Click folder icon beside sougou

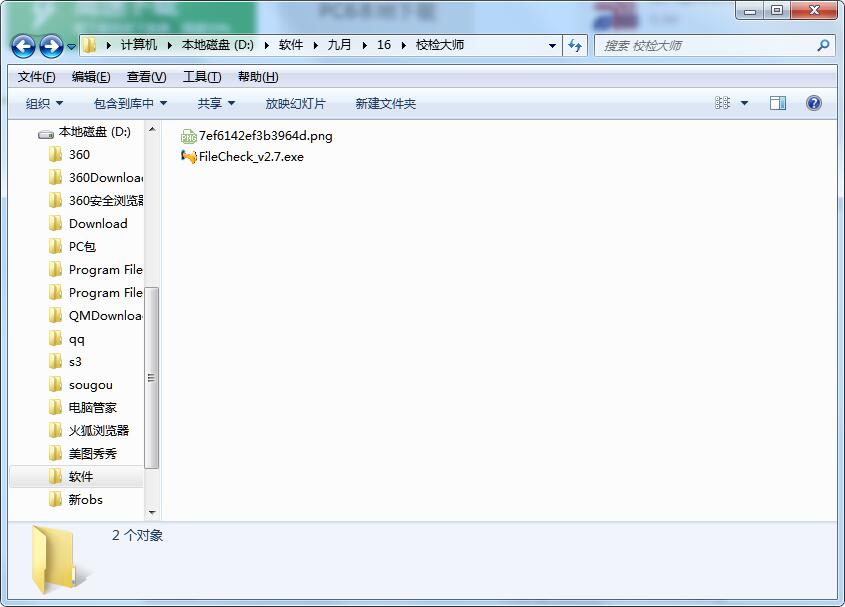click(55, 384)
